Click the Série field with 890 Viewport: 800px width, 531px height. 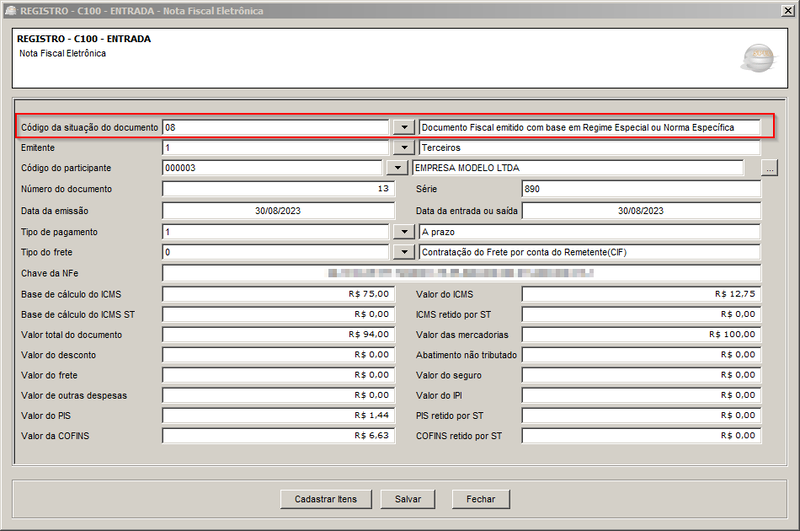pos(641,189)
